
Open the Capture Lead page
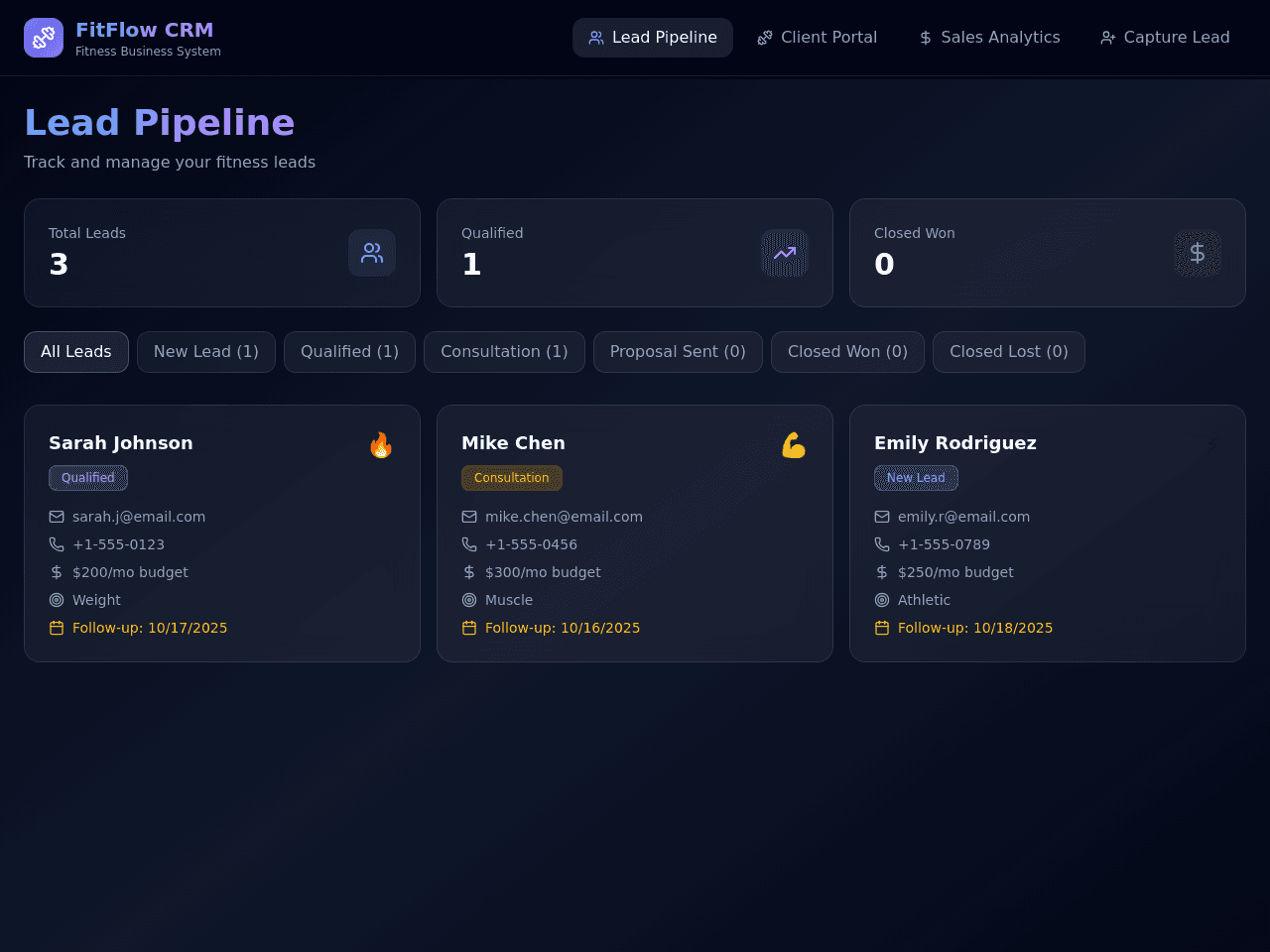coord(1165,38)
